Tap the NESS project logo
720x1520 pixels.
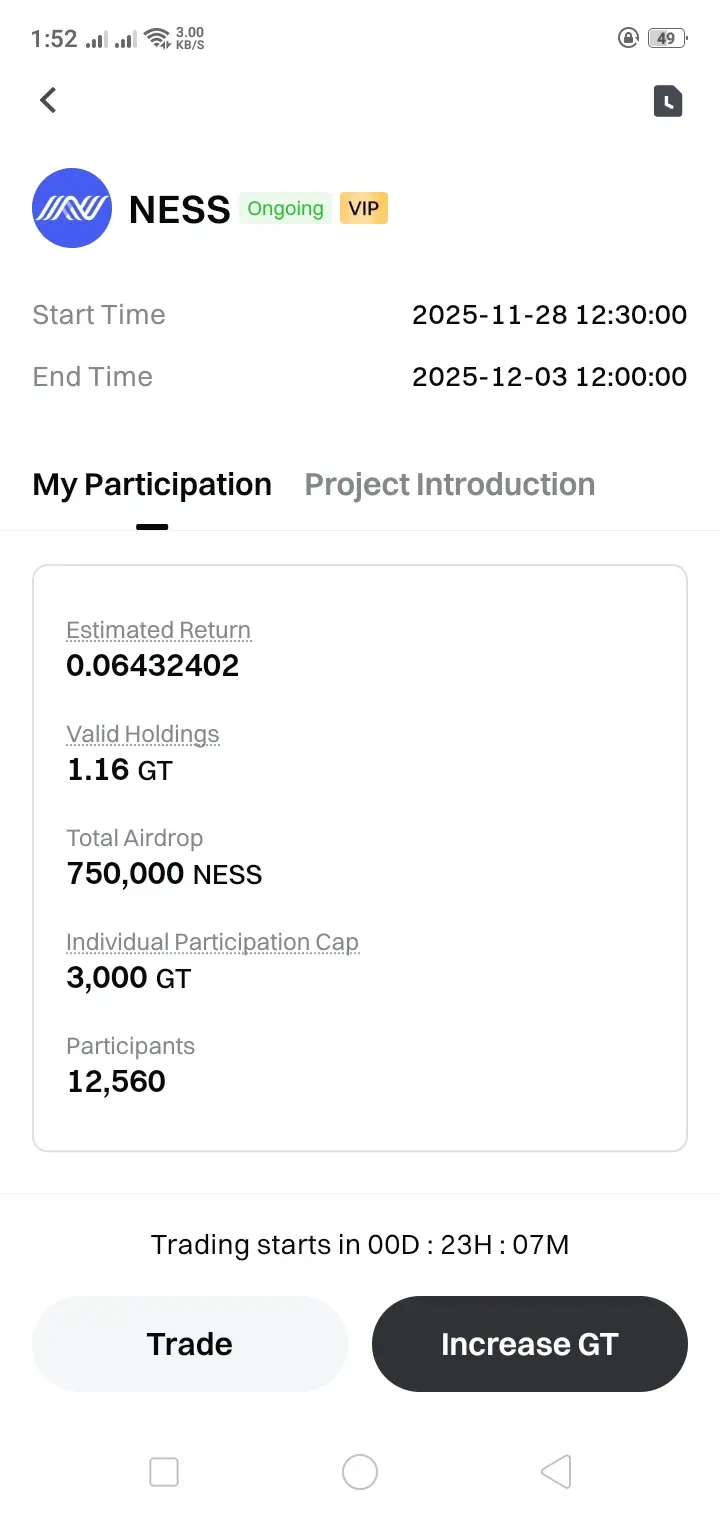coord(71,208)
